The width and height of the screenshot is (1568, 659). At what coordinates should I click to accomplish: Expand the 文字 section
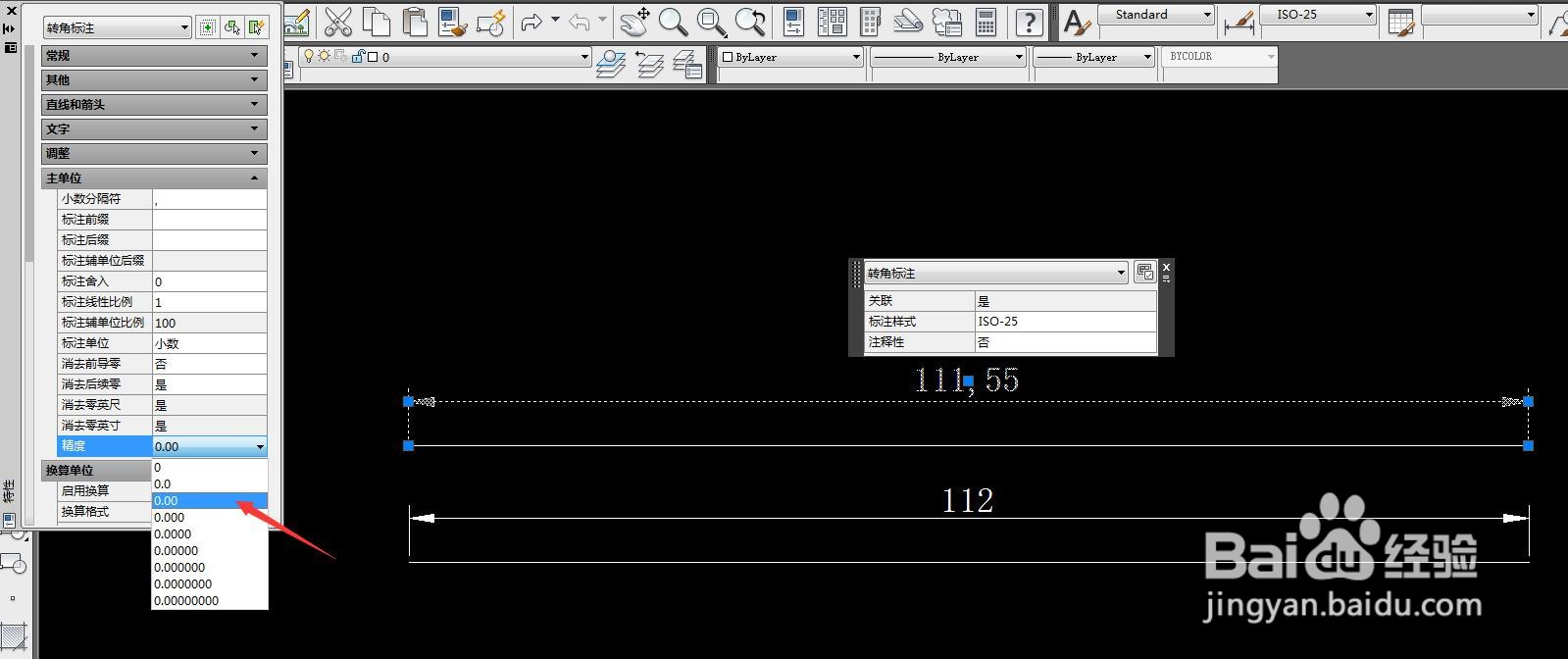(x=154, y=128)
